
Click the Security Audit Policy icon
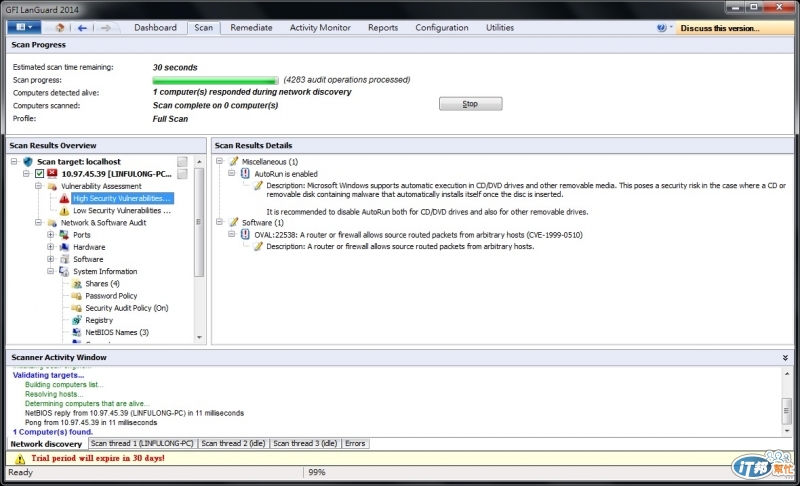(x=77, y=308)
